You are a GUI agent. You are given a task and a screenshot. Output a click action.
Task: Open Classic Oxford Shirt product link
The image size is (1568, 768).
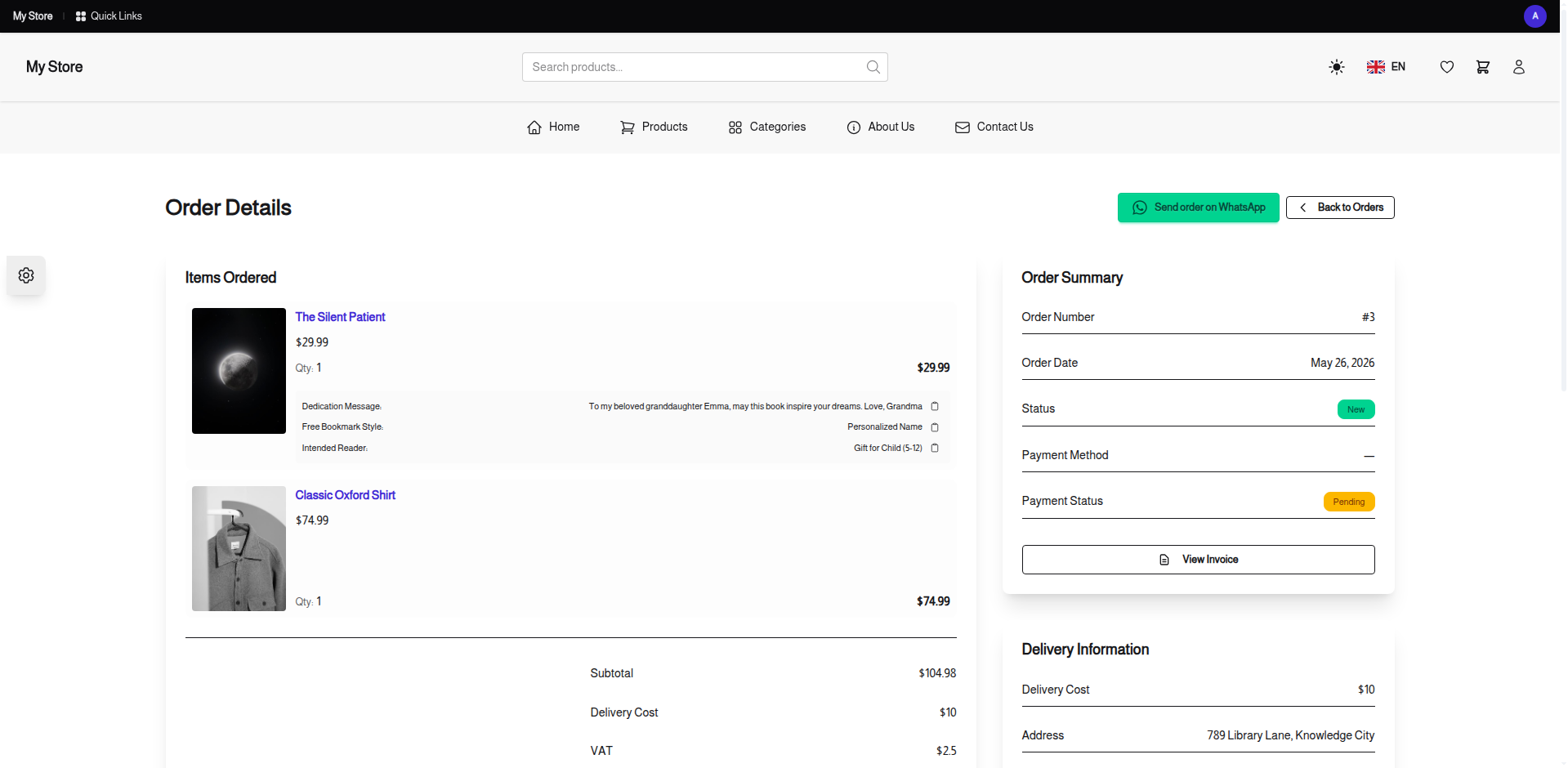pyautogui.click(x=345, y=495)
